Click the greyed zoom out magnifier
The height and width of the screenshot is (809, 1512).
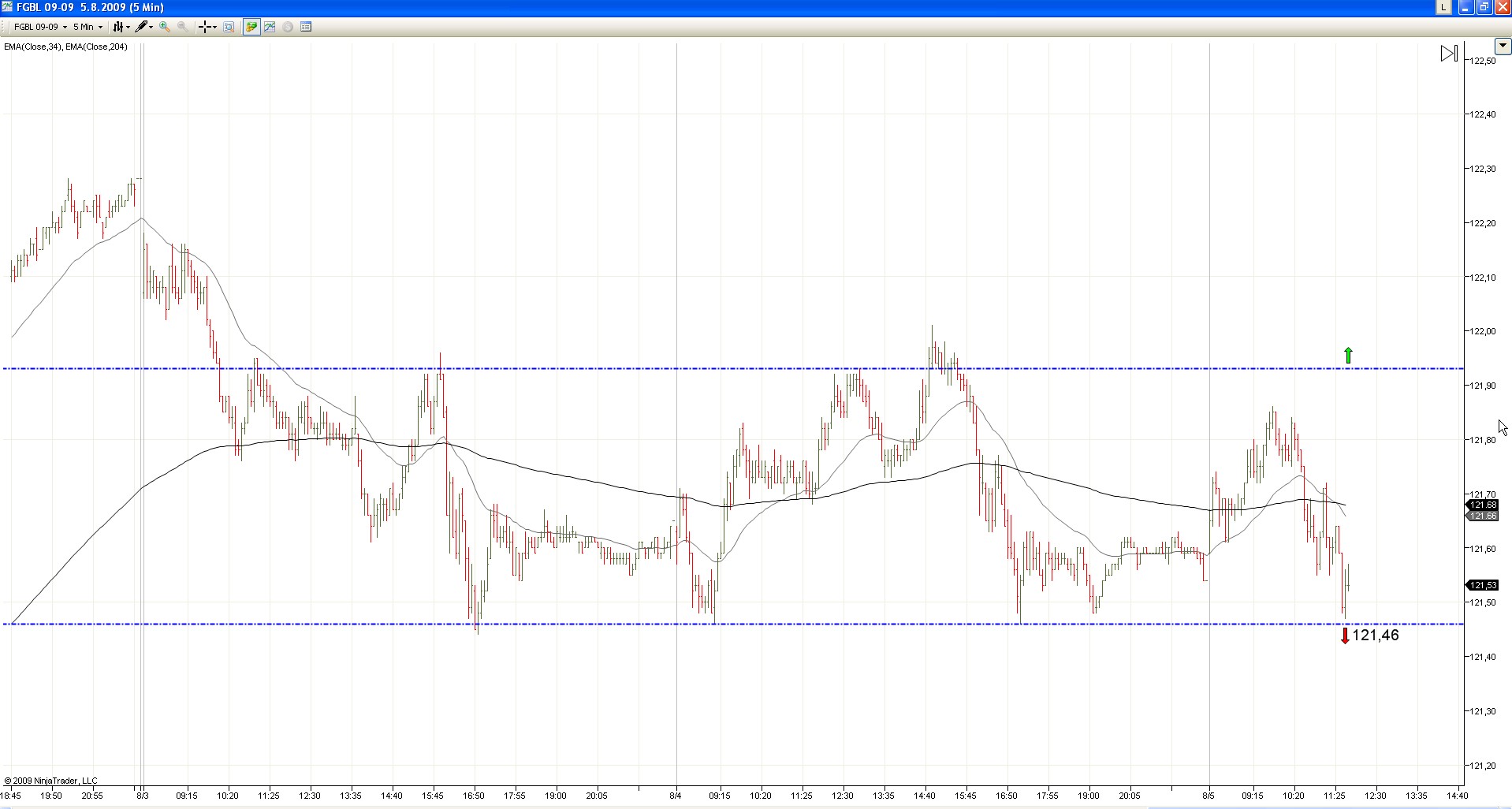[x=182, y=27]
